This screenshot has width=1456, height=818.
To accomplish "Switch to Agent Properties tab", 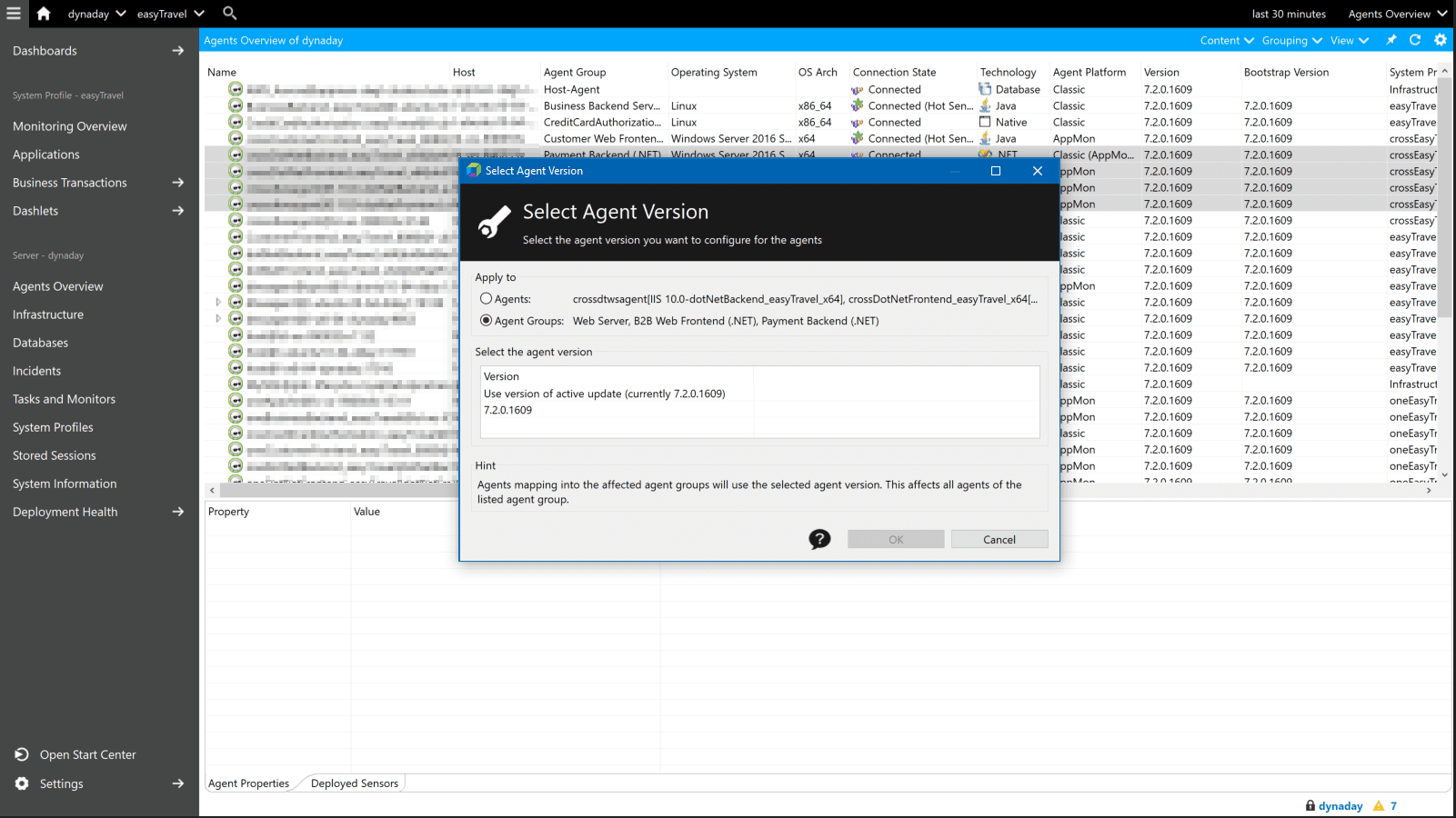I will tap(248, 783).
